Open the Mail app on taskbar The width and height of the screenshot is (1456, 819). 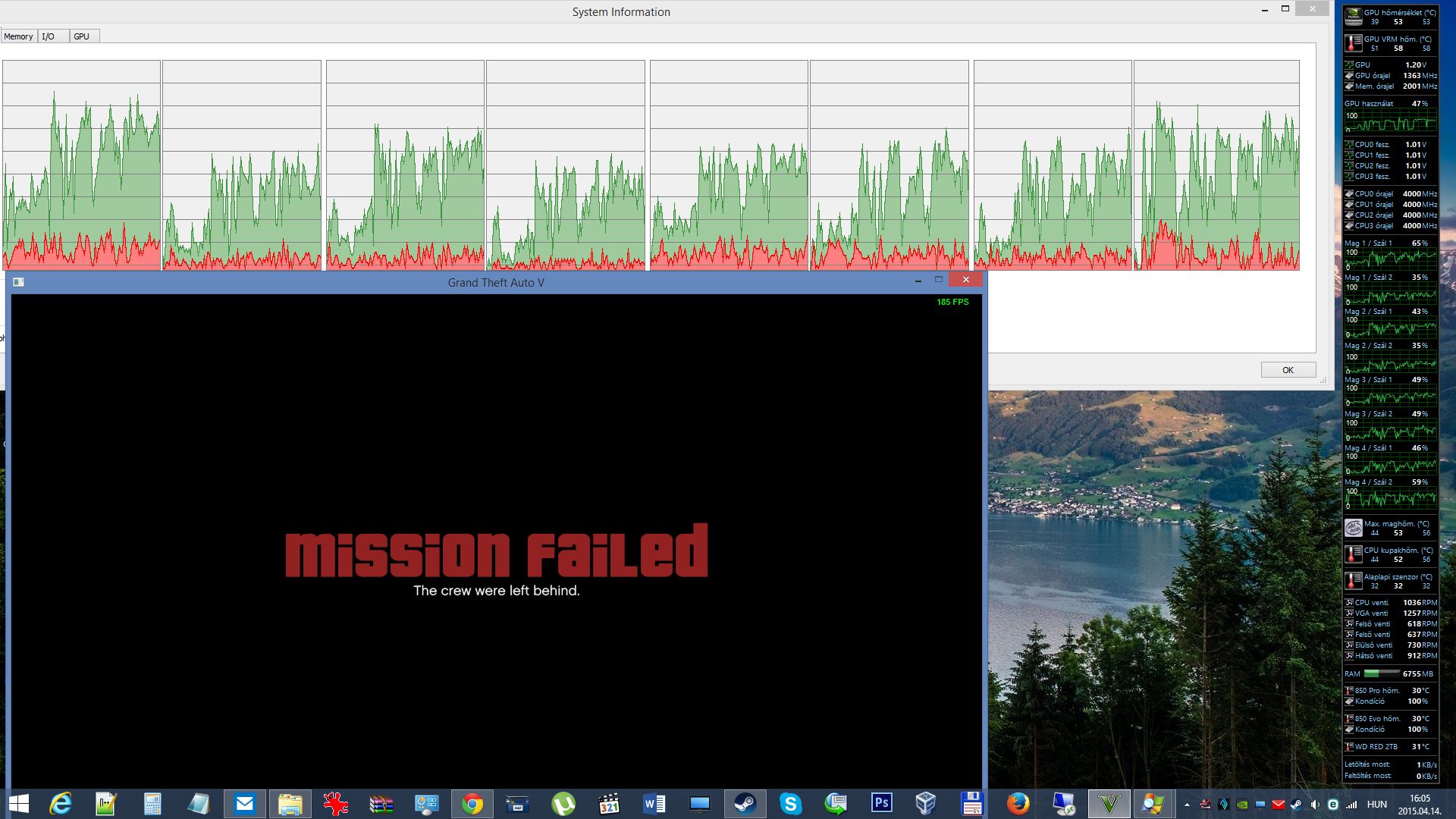point(244,804)
